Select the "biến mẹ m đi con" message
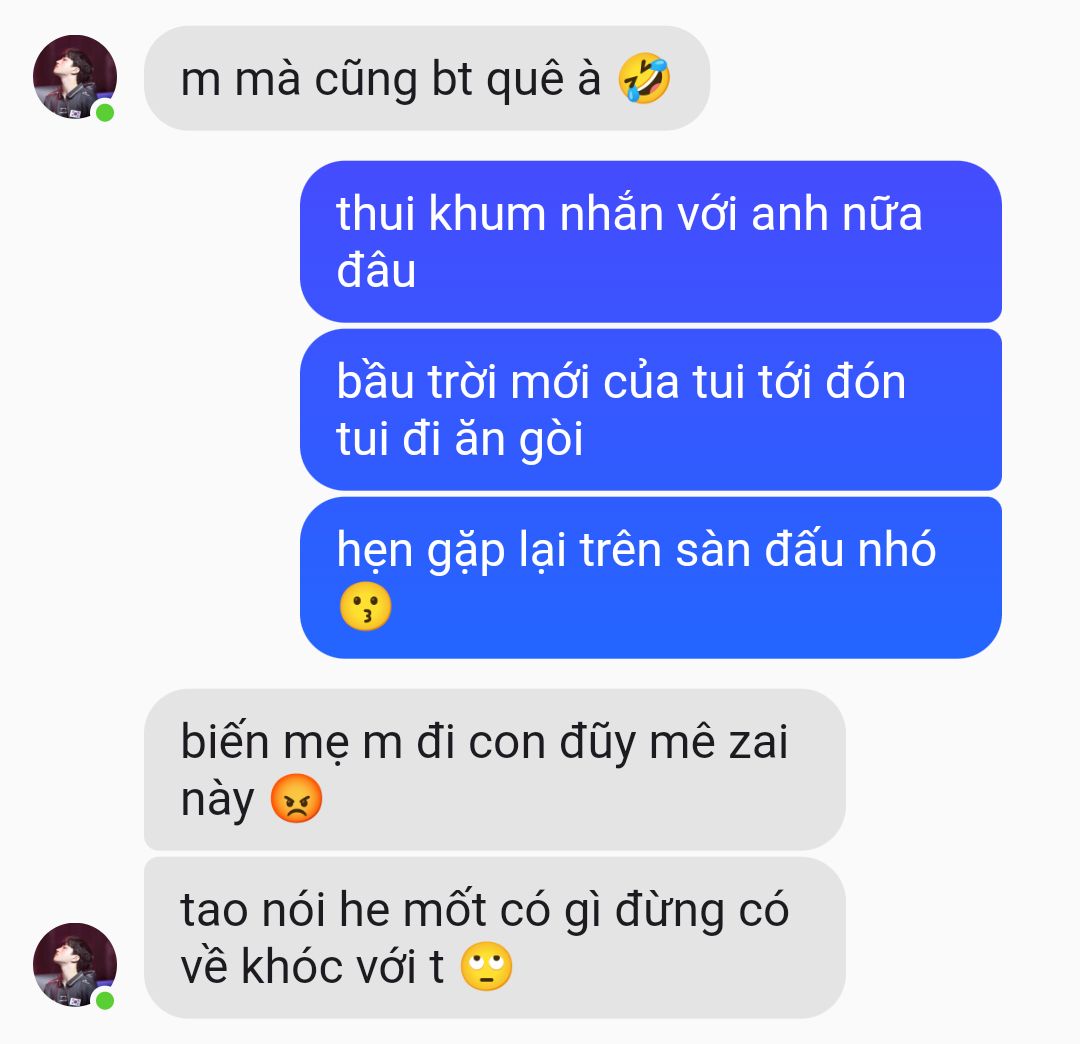Screen dimensions: 1080x1044 click(x=495, y=769)
